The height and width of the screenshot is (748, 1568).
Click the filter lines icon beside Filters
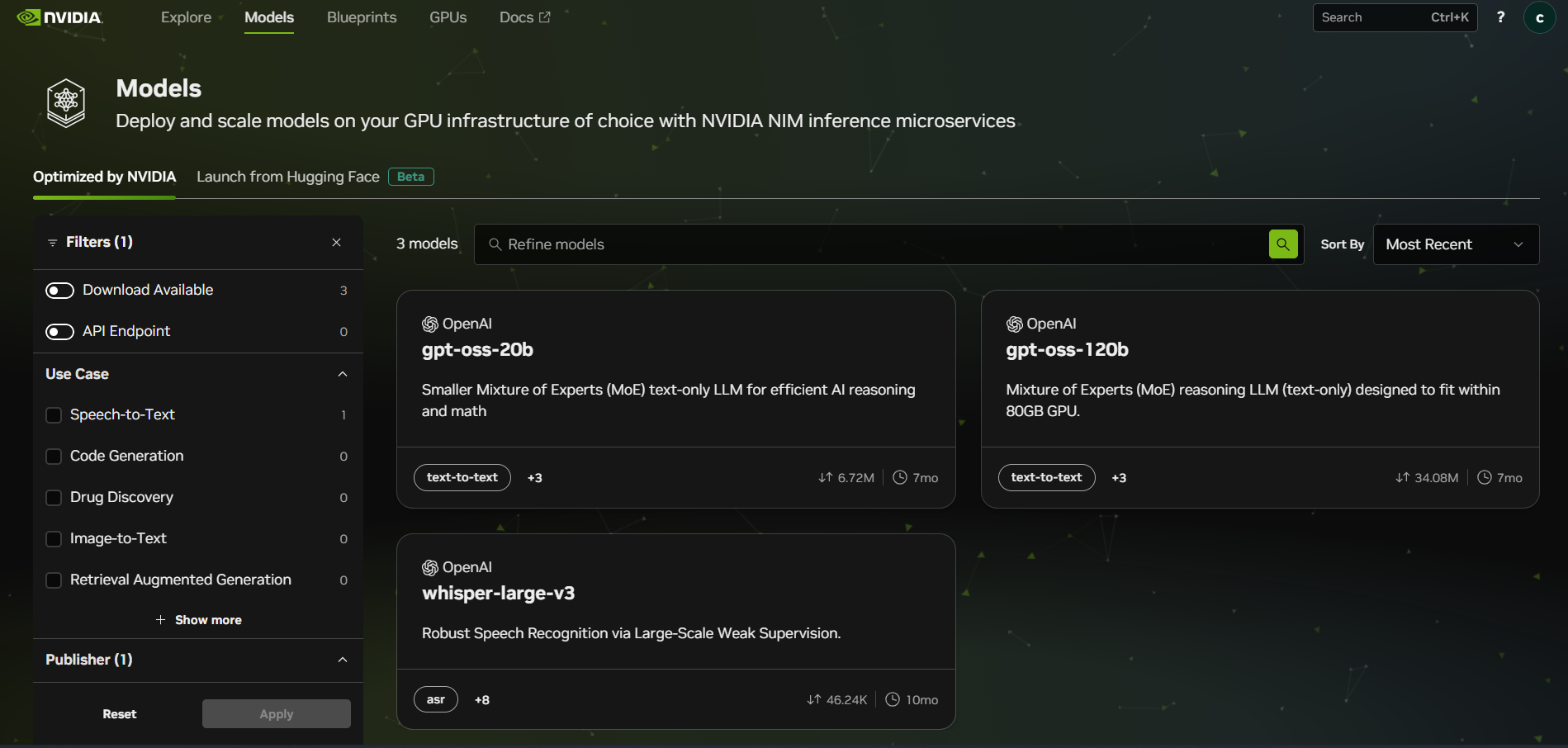point(52,243)
